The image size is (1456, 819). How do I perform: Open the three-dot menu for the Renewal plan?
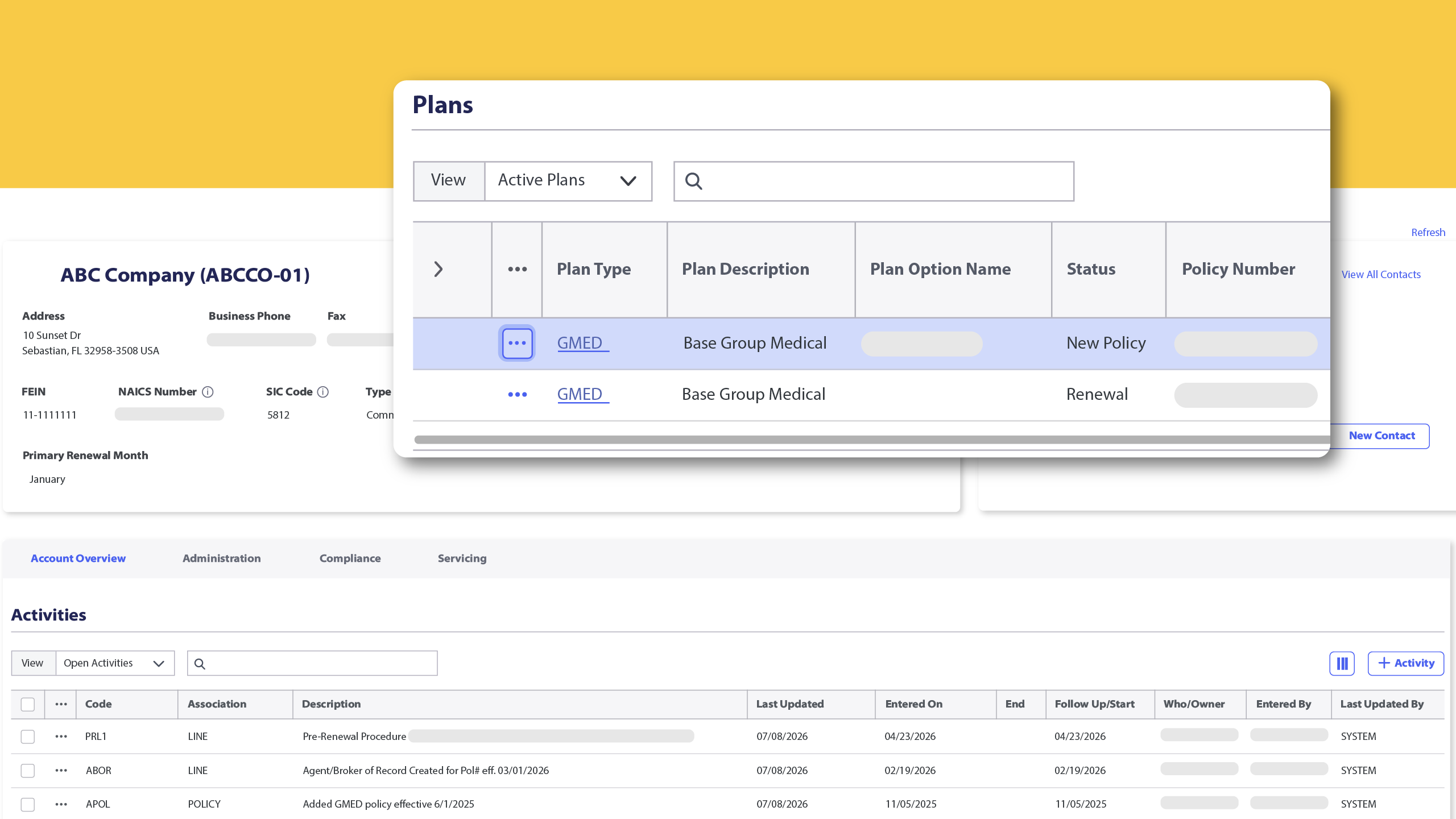[517, 394]
